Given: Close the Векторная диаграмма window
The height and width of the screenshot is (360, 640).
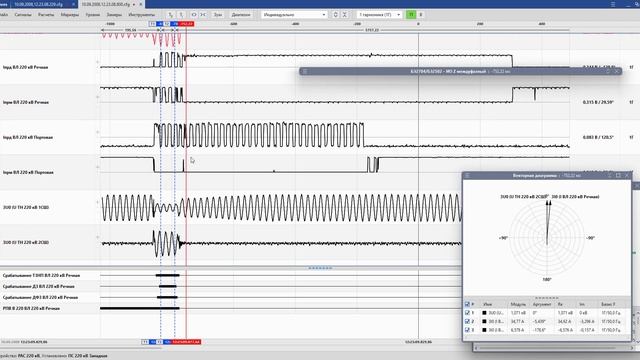Looking at the screenshot, I should point(627,176).
